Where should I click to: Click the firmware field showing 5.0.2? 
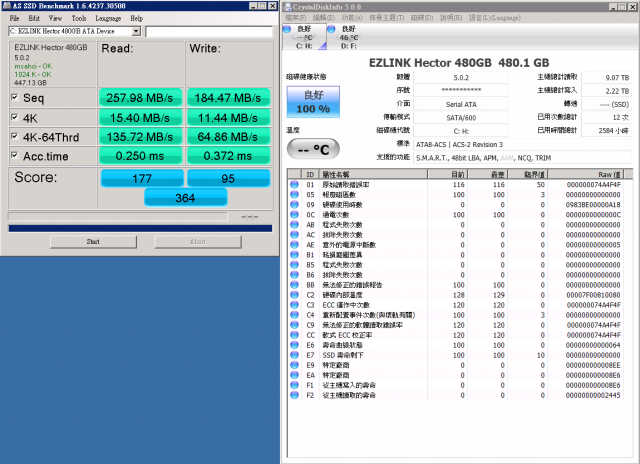tap(461, 78)
